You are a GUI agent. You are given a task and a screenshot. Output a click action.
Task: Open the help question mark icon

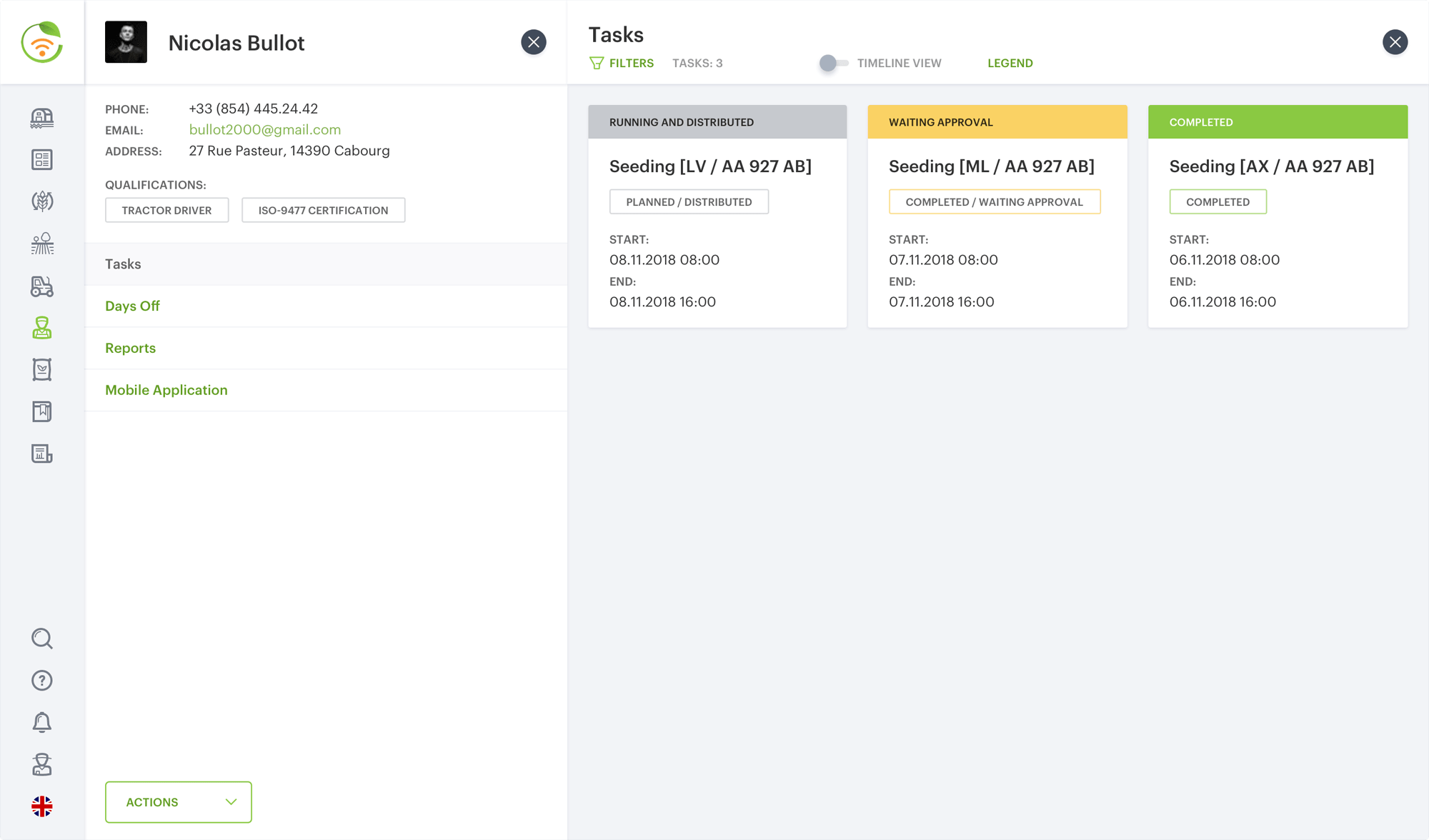(42, 680)
